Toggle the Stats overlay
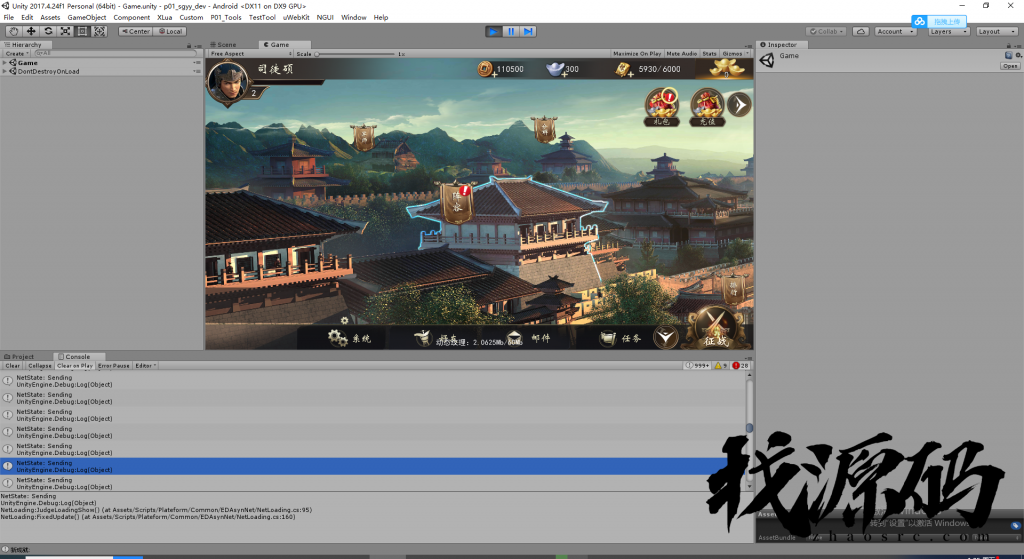Image resolution: width=1024 pixels, height=559 pixels. click(x=709, y=54)
